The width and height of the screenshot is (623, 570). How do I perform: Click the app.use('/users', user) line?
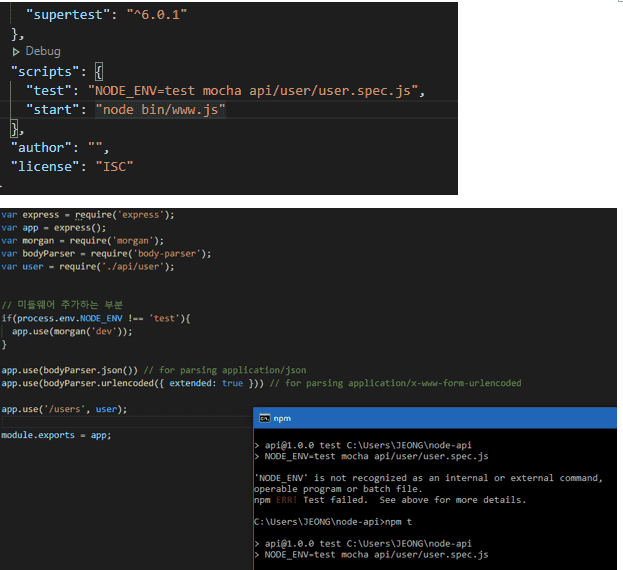(x=64, y=409)
